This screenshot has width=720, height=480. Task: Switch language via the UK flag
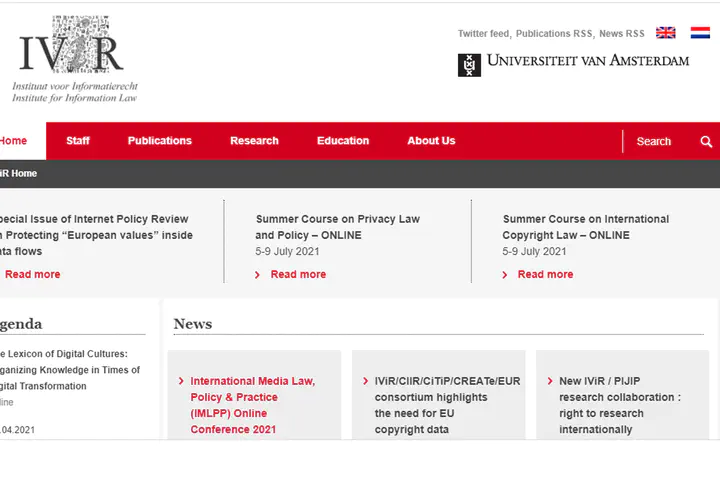(665, 33)
